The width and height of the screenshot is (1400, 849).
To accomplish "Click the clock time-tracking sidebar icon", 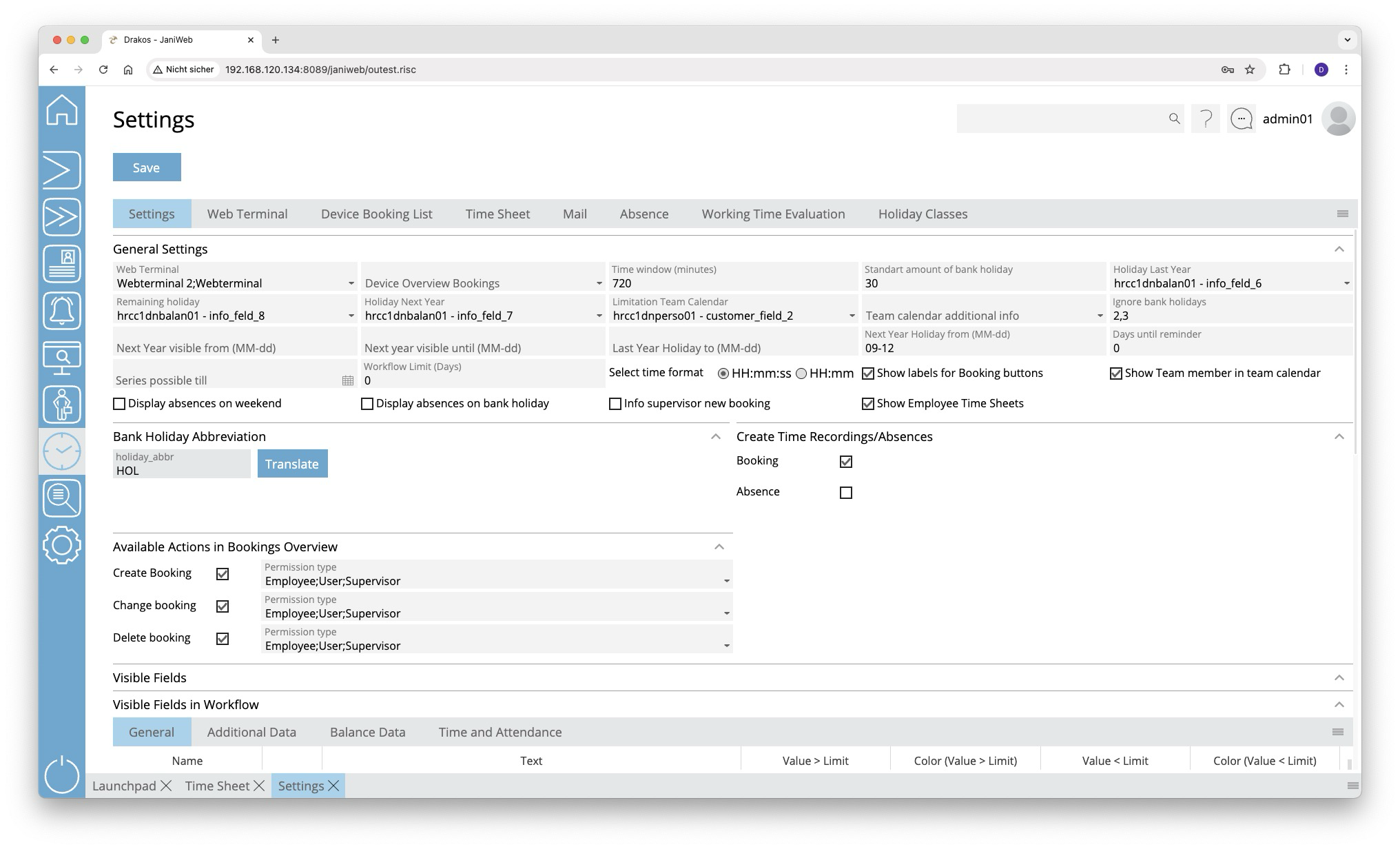I will point(62,451).
